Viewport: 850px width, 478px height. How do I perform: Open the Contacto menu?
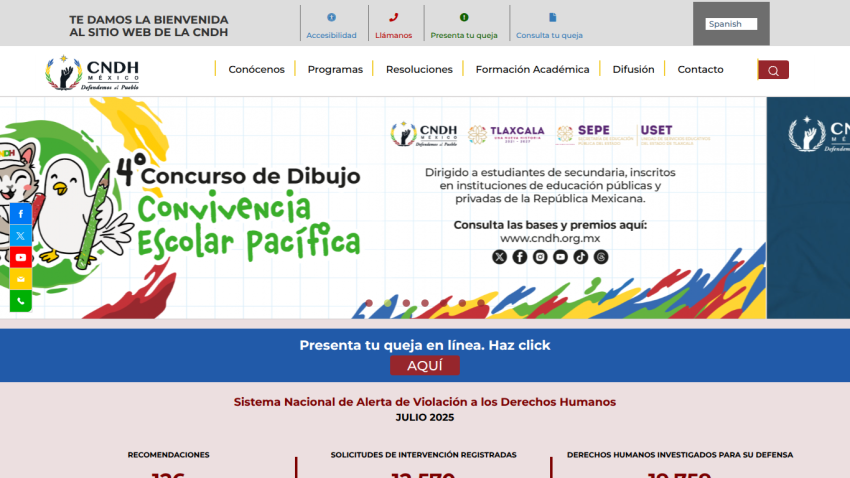(700, 69)
